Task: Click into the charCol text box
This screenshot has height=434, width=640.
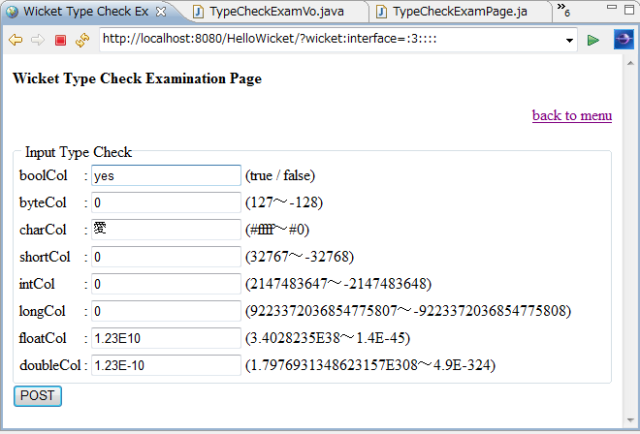Action: (x=166, y=230)
